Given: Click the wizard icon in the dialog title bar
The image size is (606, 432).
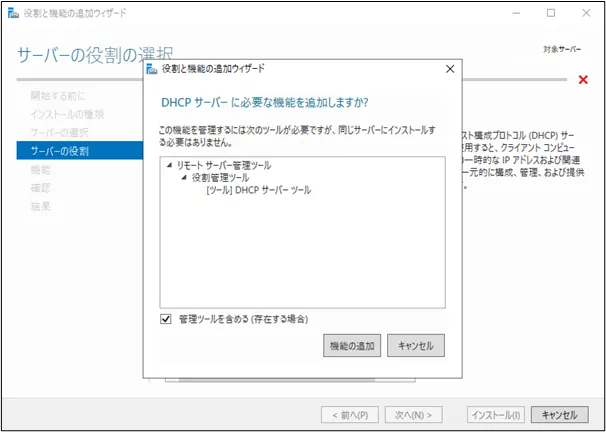Looking at the screenshot, I should [152, 69].
